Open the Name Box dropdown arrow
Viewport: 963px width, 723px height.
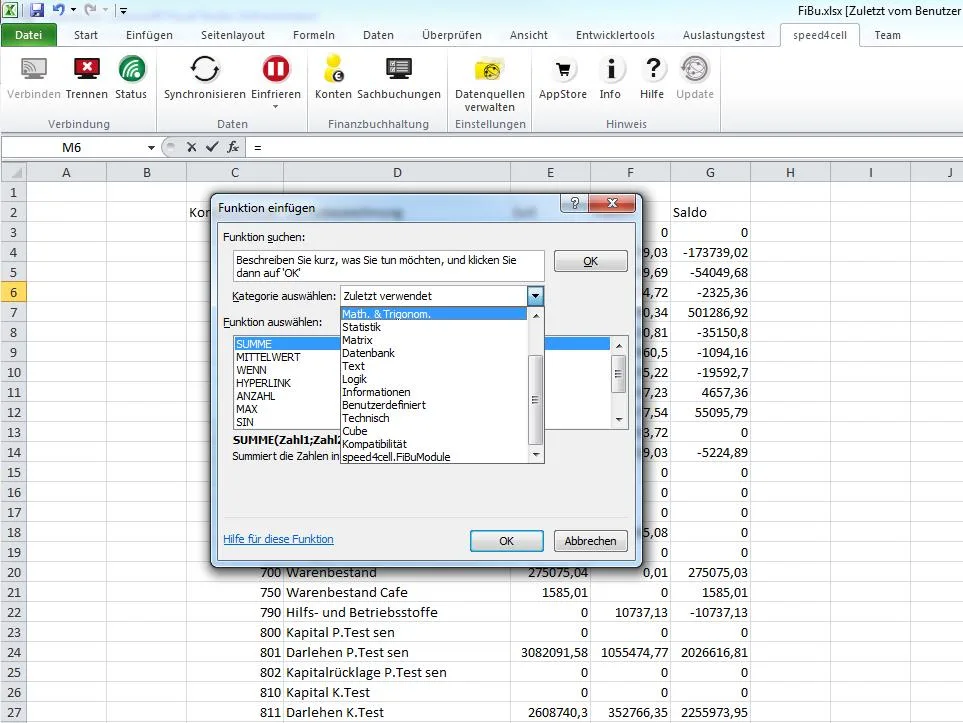pyautogui.click(x=151, y=147)
